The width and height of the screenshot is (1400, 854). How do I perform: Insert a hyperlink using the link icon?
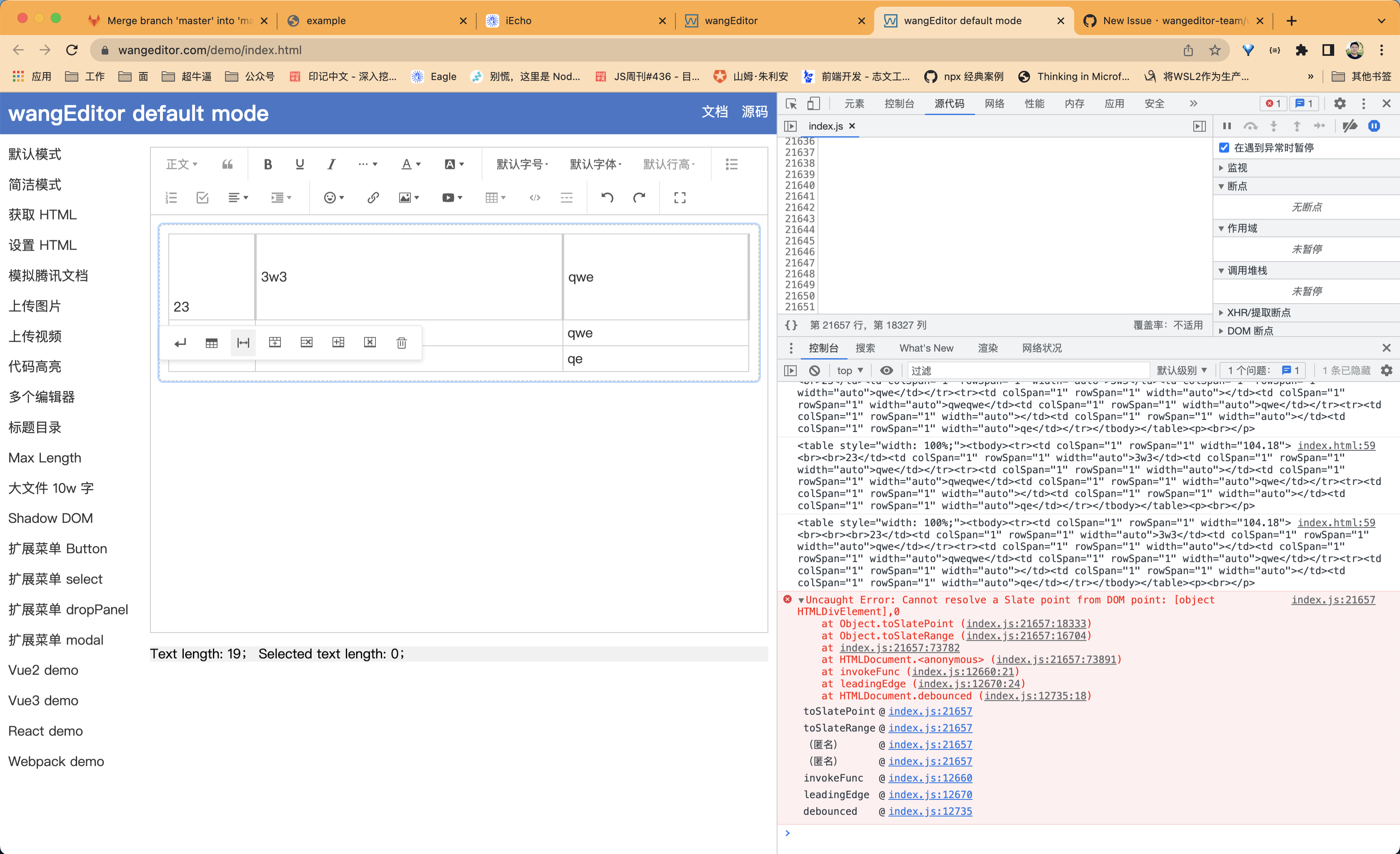point(373,198)
